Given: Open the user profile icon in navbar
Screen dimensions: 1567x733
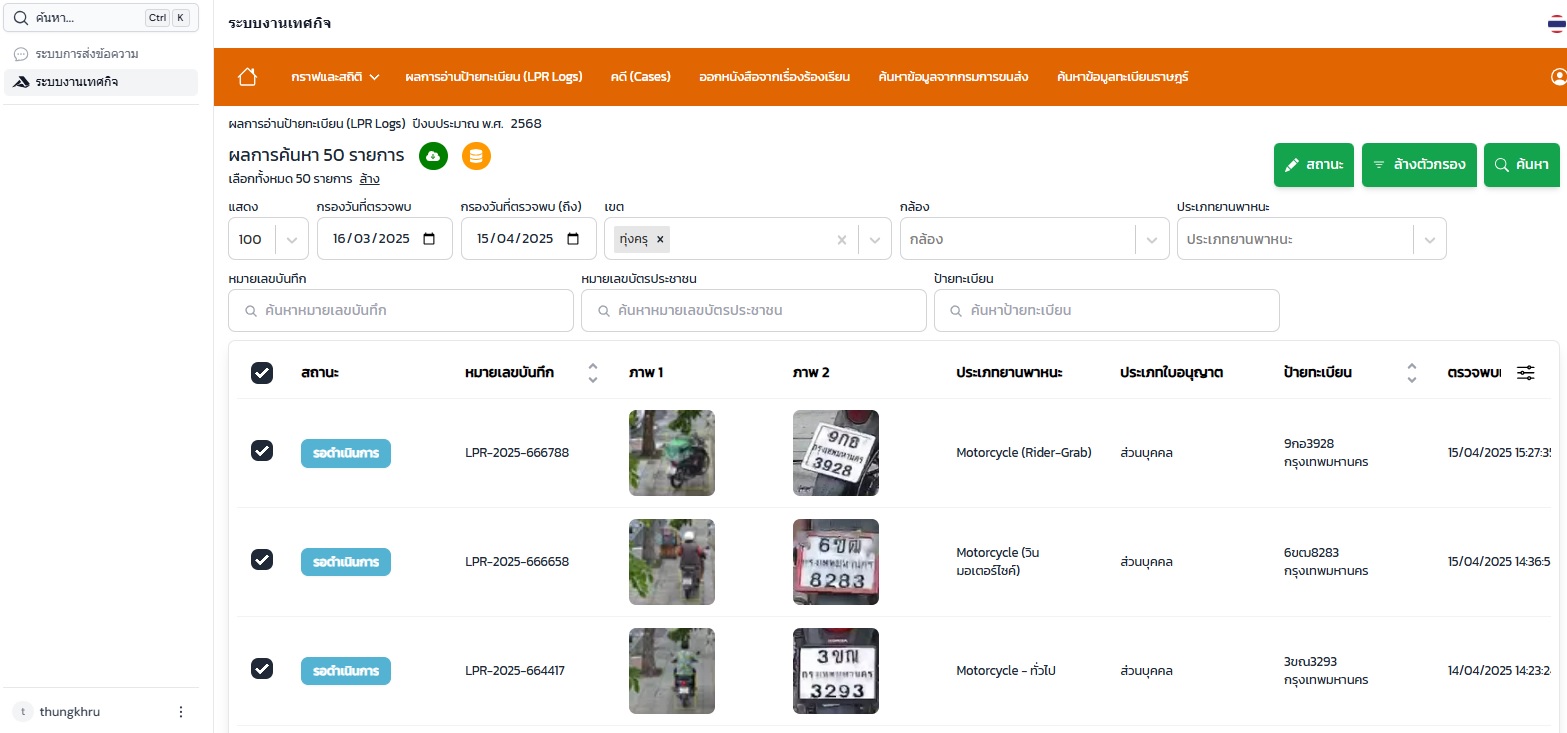Looking at the screenshot, I should coord(1557,77).
